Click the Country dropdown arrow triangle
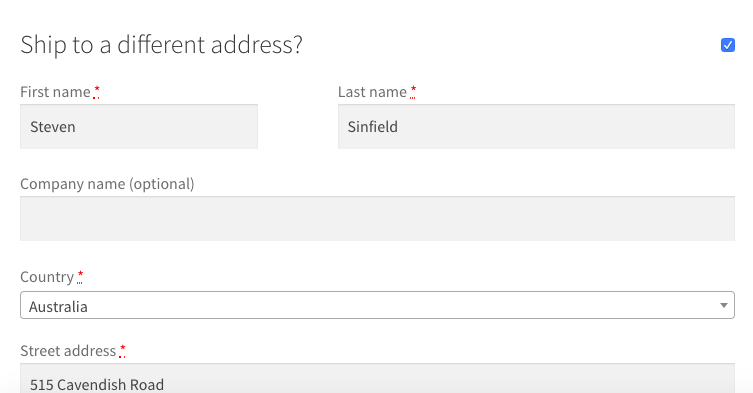This screenshot has height=393, width=753. point(724,305)
